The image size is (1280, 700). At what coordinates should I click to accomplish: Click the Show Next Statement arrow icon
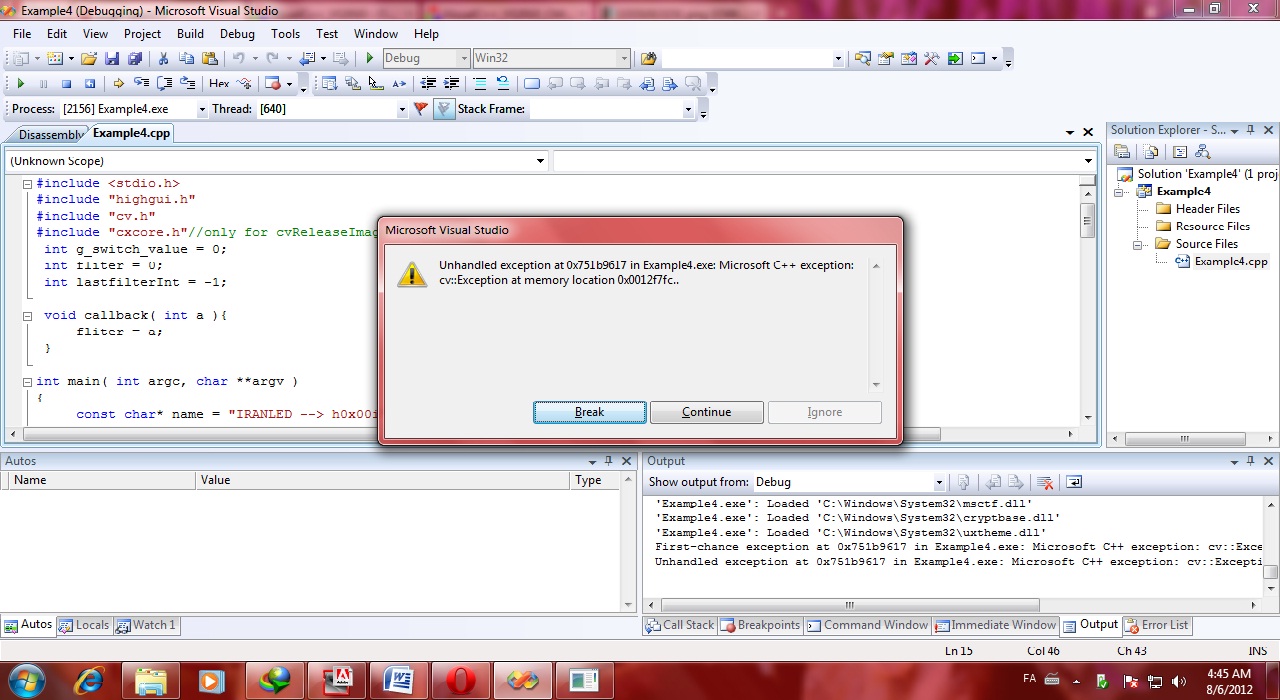[118, 84]
